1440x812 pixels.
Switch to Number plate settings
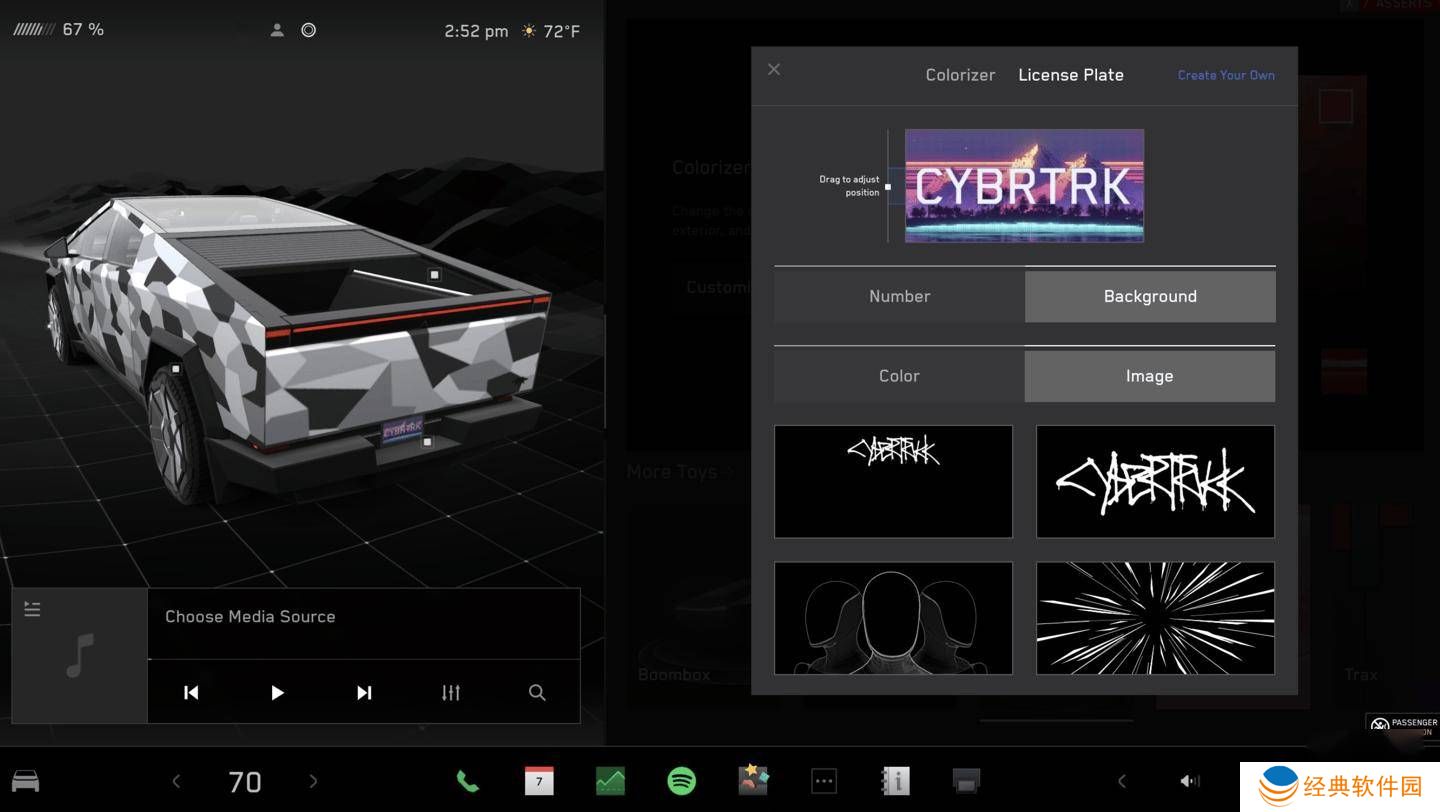click(x=899, y=296)
